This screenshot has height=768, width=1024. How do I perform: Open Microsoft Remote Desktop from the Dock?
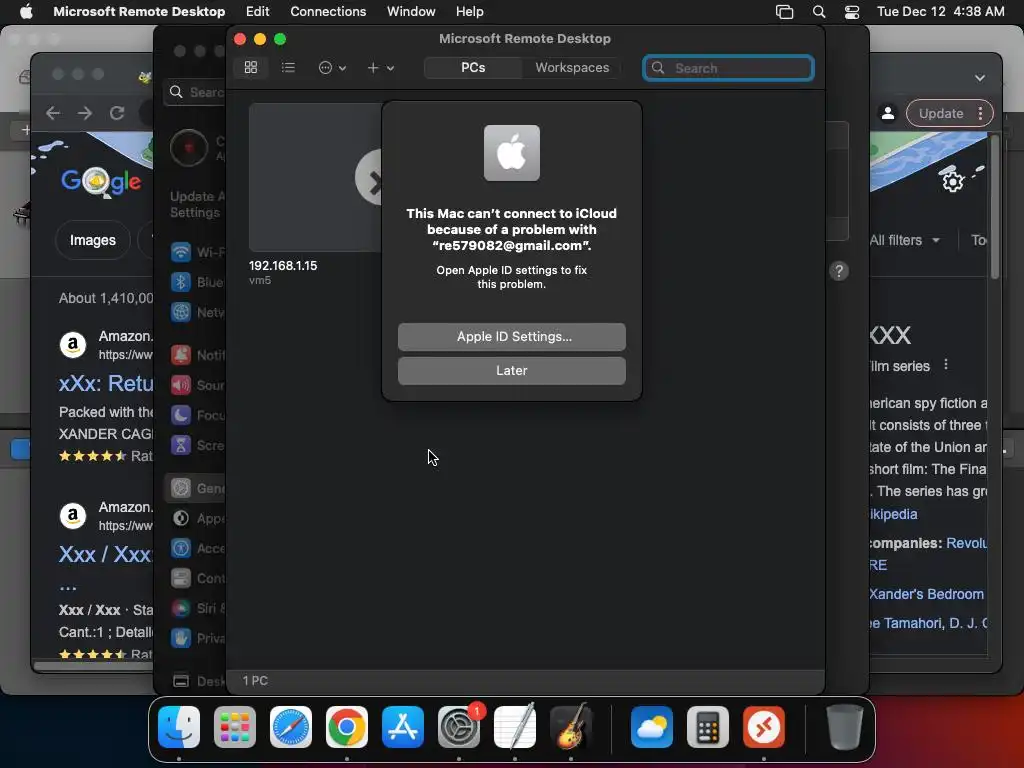(763, 727)
